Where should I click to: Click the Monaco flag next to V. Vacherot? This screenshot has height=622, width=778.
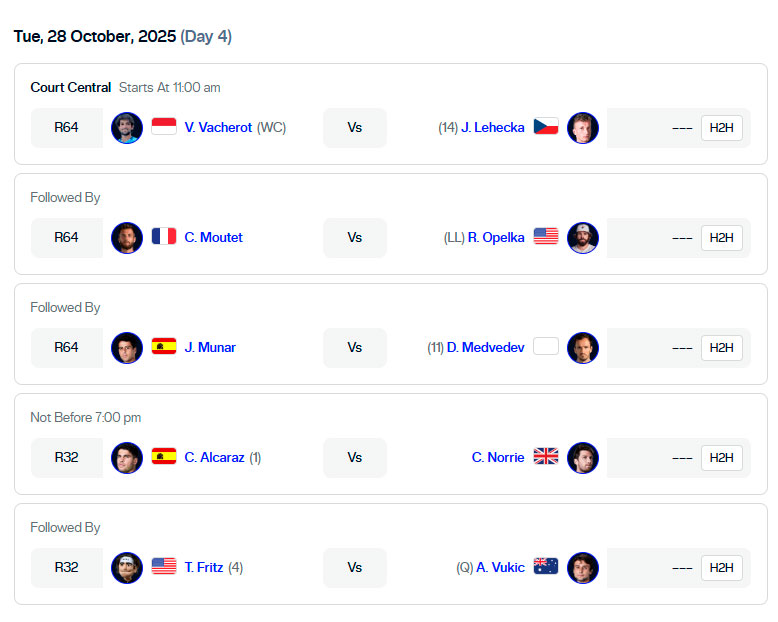point(164,127)
